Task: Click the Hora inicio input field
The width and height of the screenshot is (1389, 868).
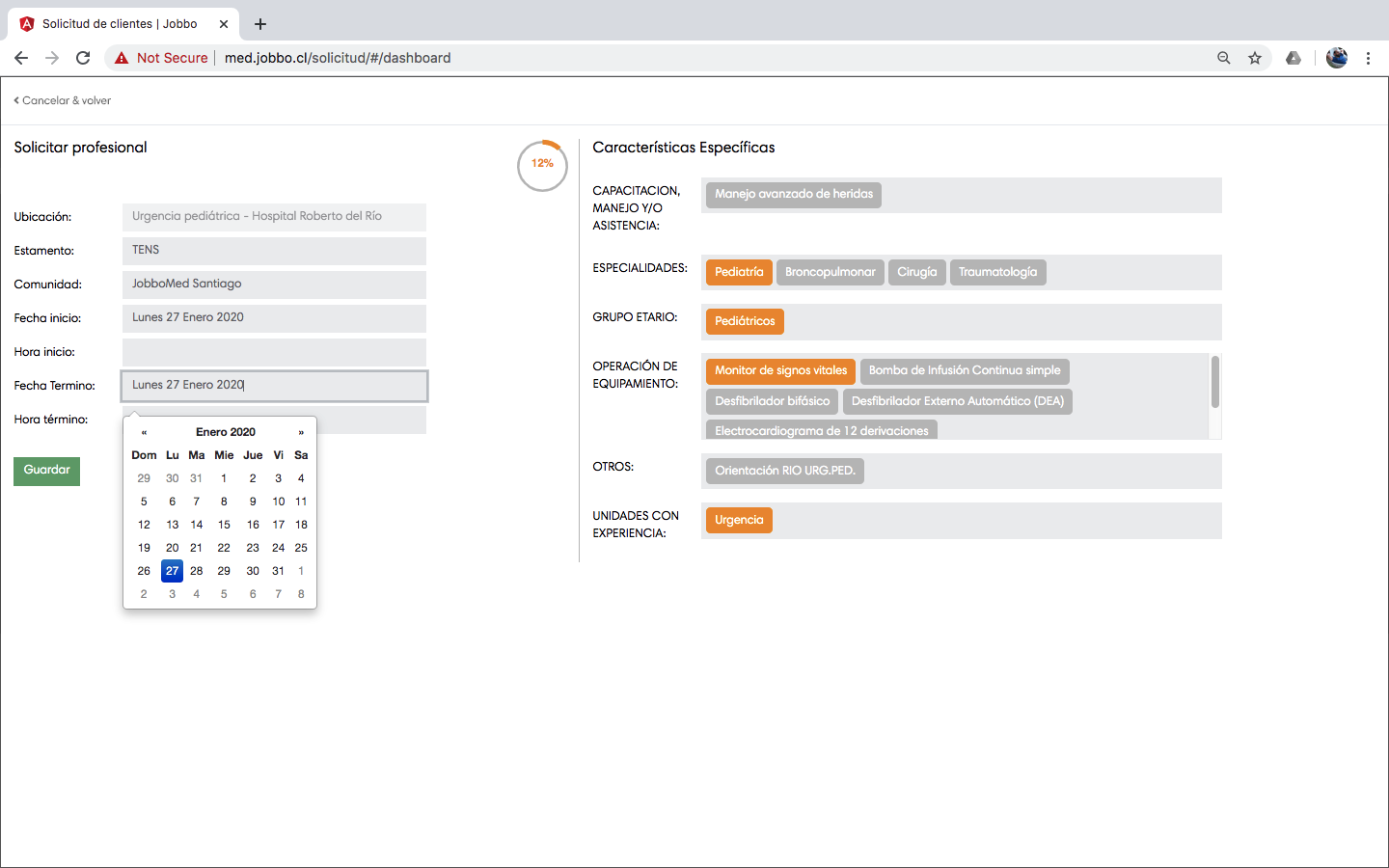Action: point(274,352)
